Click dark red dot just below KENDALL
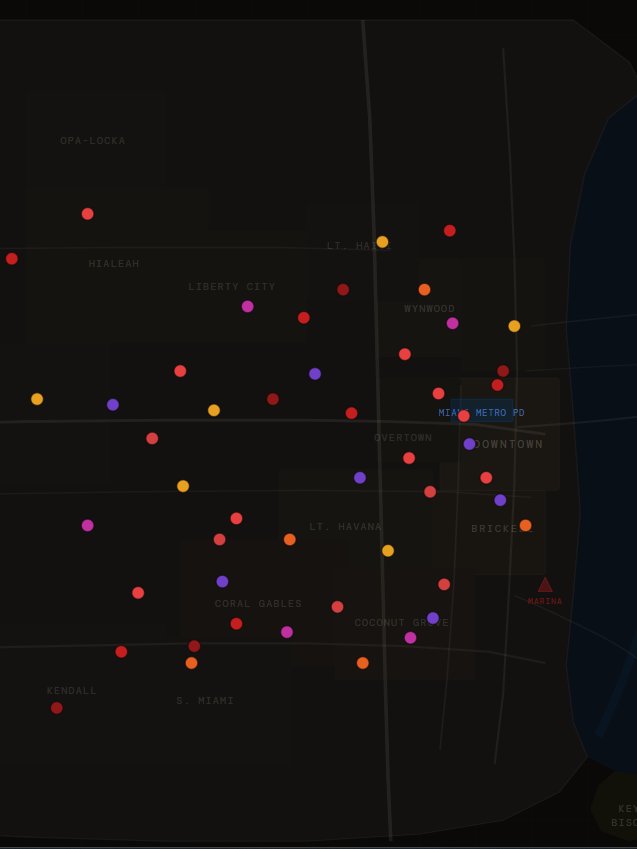 57,708
